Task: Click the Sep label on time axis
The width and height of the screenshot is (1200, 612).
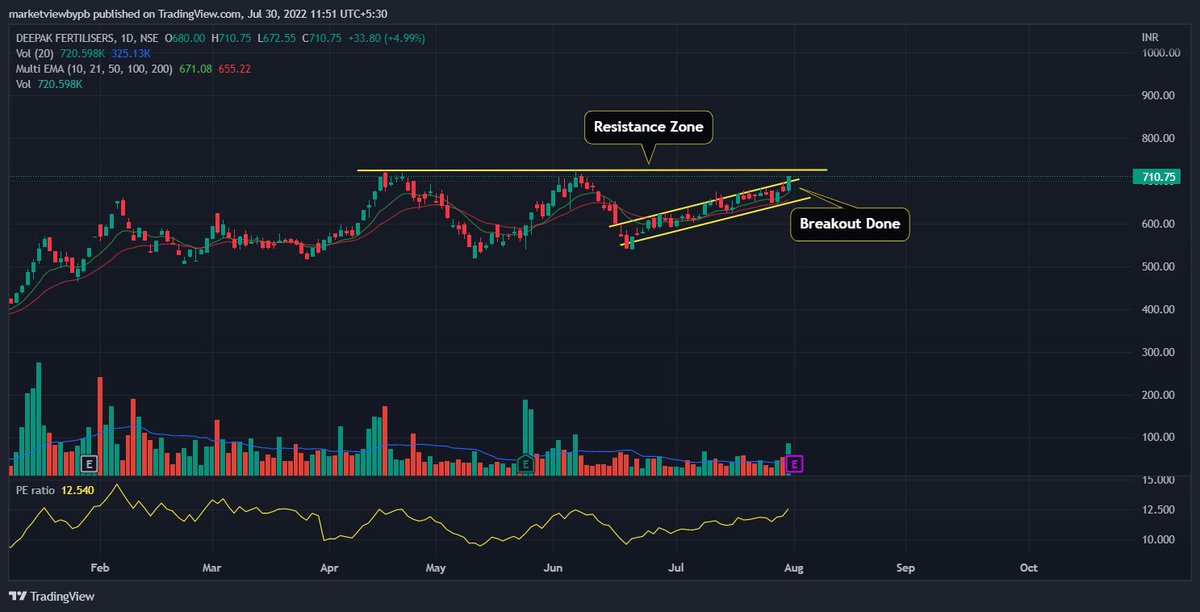Action: [x=906, y=567]
